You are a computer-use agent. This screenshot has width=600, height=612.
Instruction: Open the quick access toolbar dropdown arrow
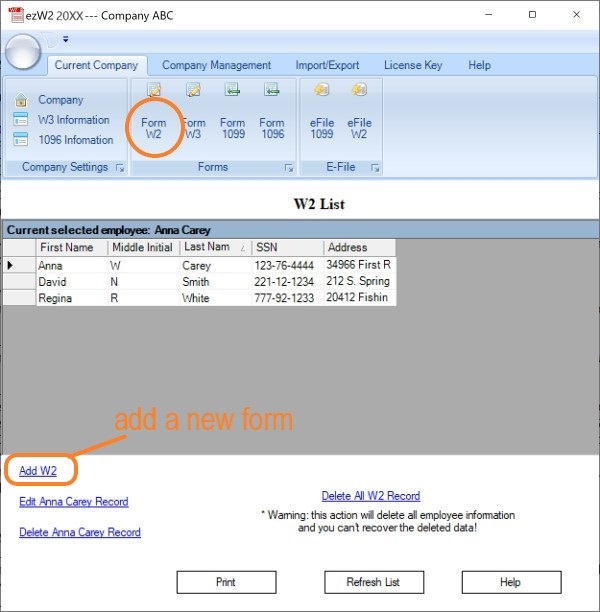click(x=66, y=39)
